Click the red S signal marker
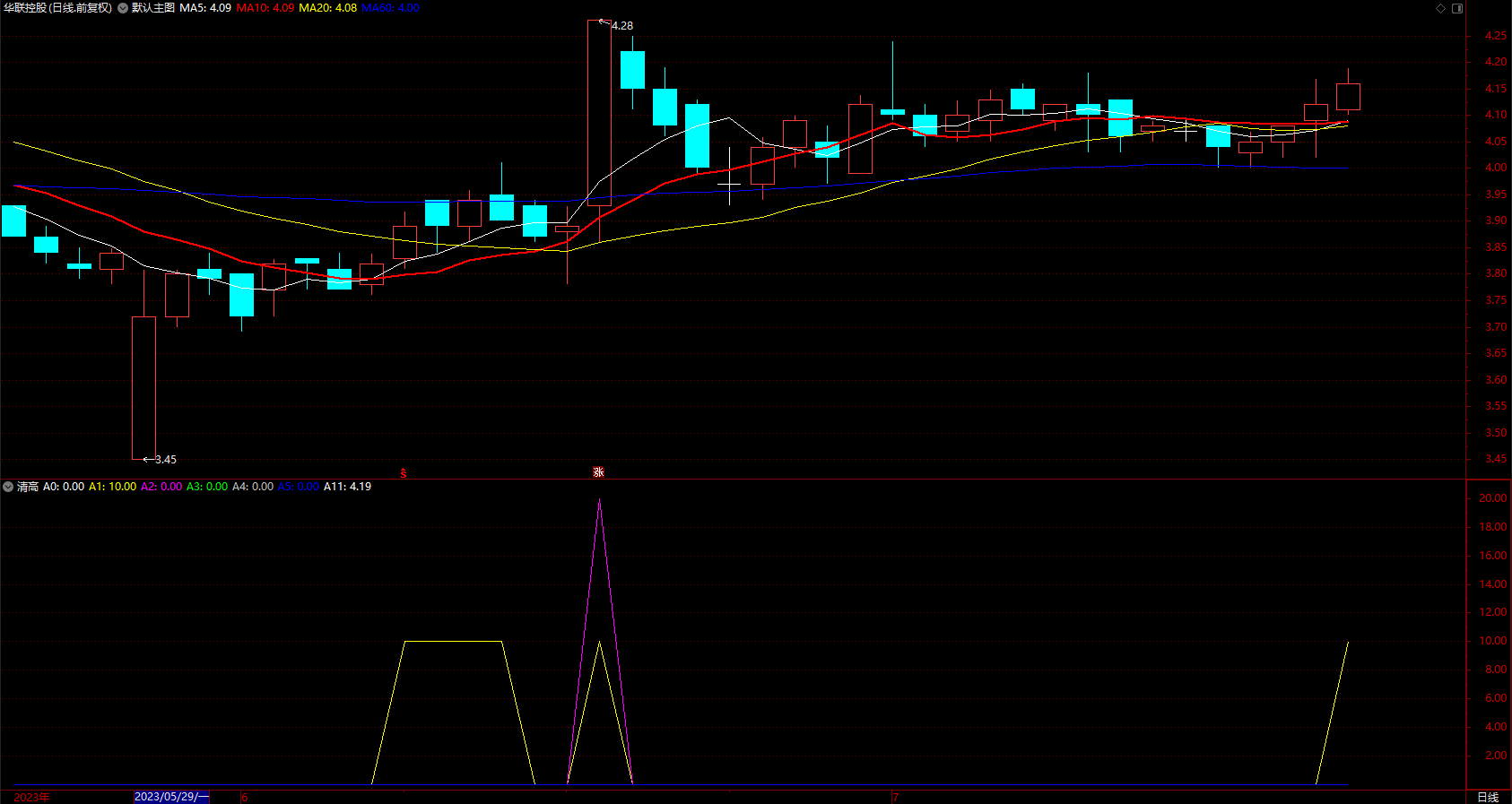This screenshot has height=804, width=1512. [x=404, y=473]
